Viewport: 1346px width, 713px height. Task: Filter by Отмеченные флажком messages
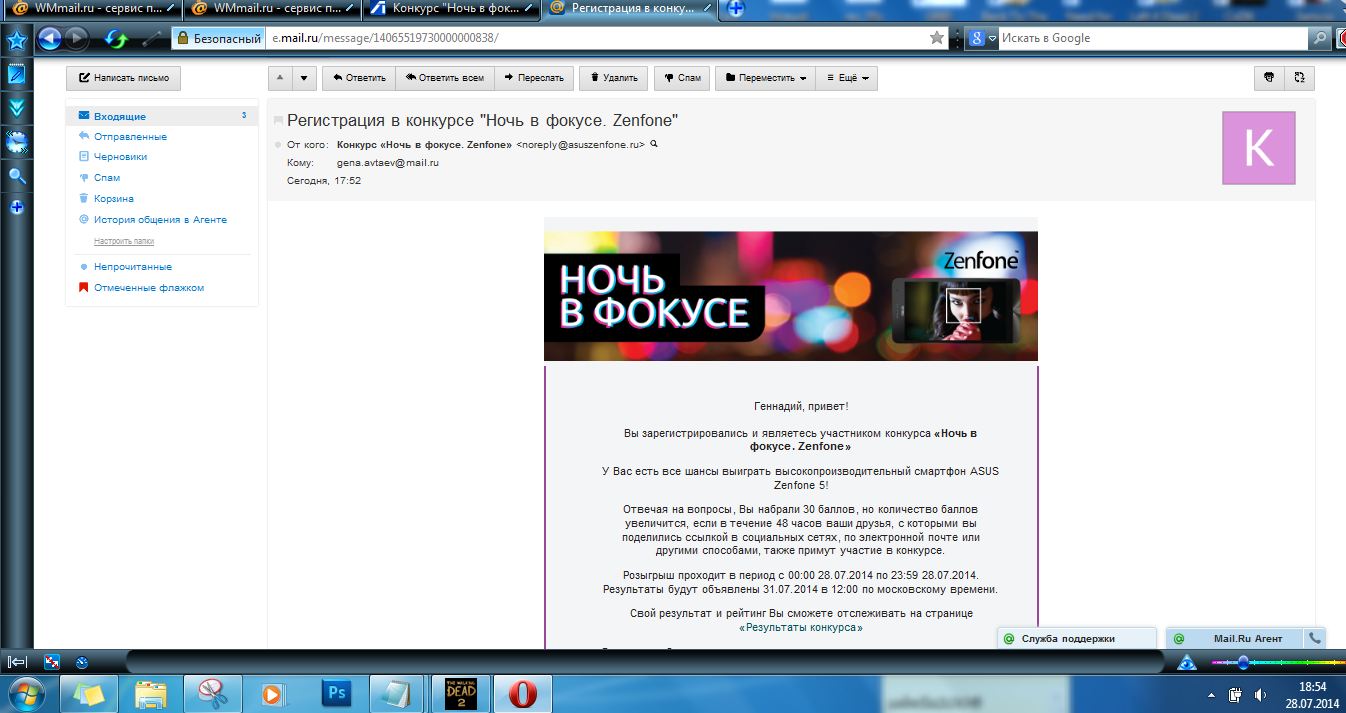coord(149,288)
